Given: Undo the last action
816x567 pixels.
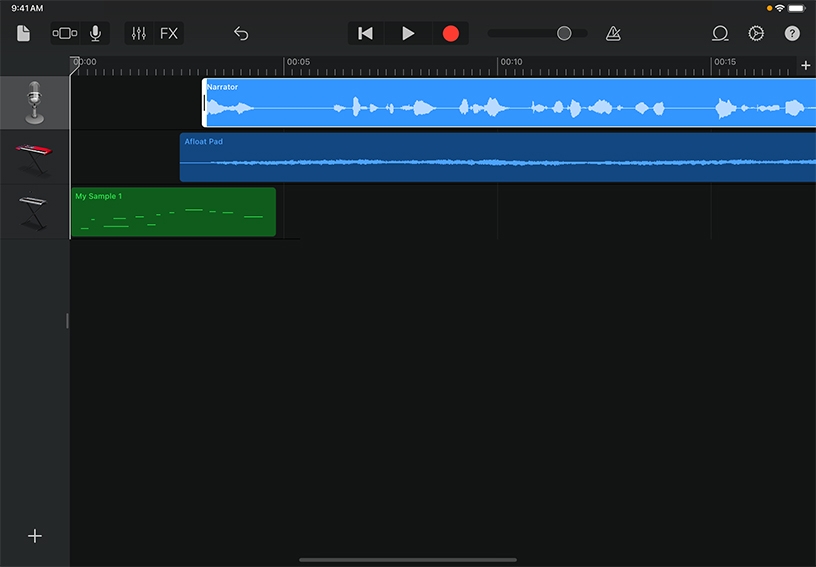Looking at the screenshot, I should [241, 33].
